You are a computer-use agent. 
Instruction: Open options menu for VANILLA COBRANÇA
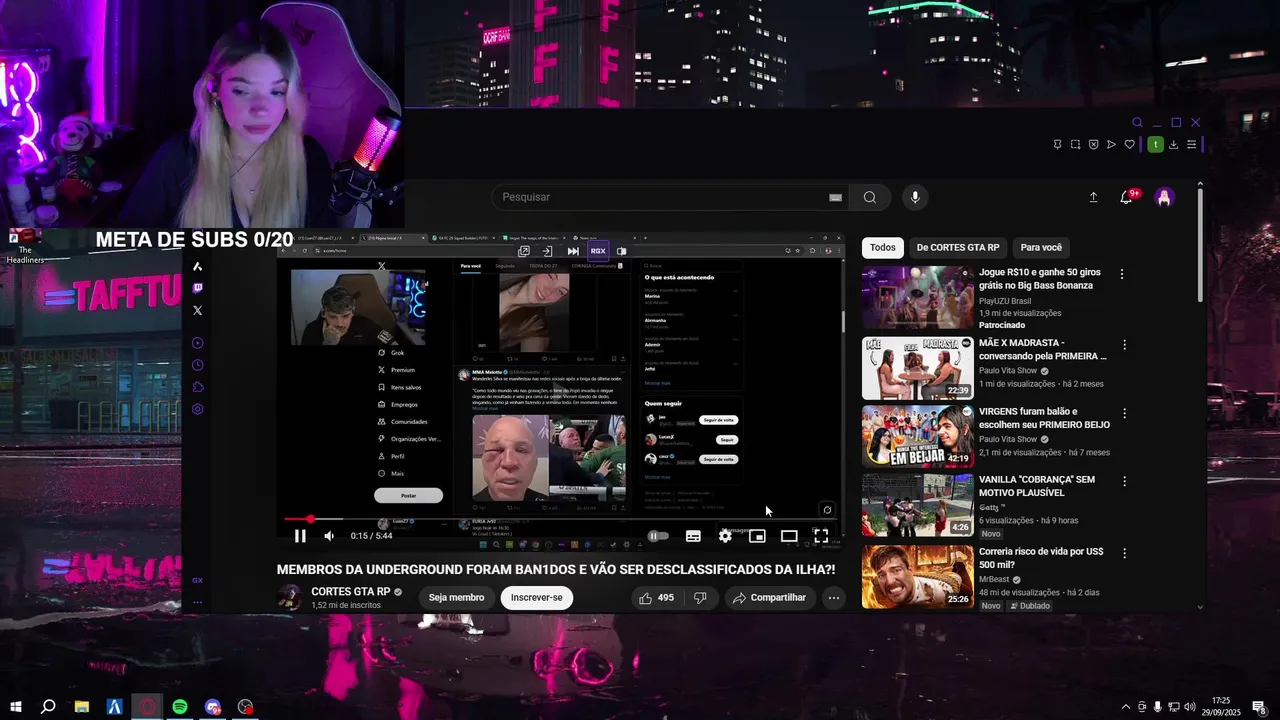pos(1124,482)
